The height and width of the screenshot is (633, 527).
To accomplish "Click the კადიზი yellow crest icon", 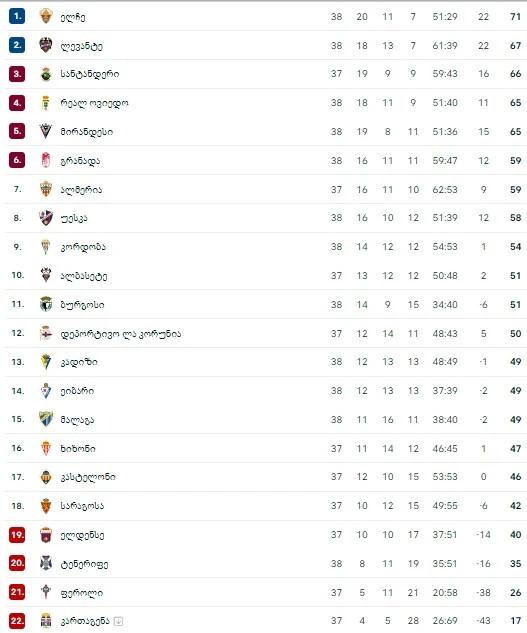I will [46, 362].
